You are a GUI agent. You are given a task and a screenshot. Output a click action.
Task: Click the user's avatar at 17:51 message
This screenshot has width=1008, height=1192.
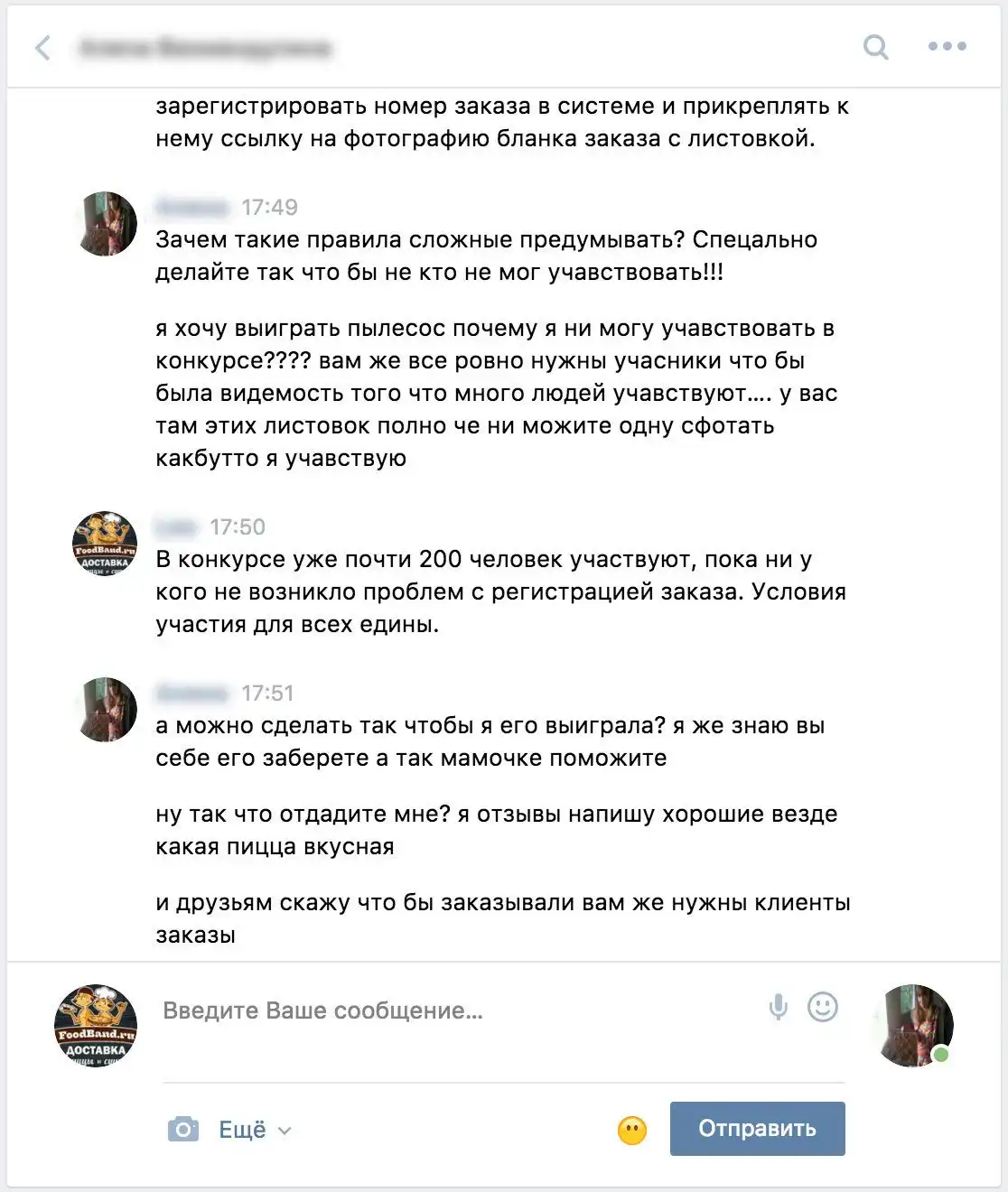(x=105, y=710)
